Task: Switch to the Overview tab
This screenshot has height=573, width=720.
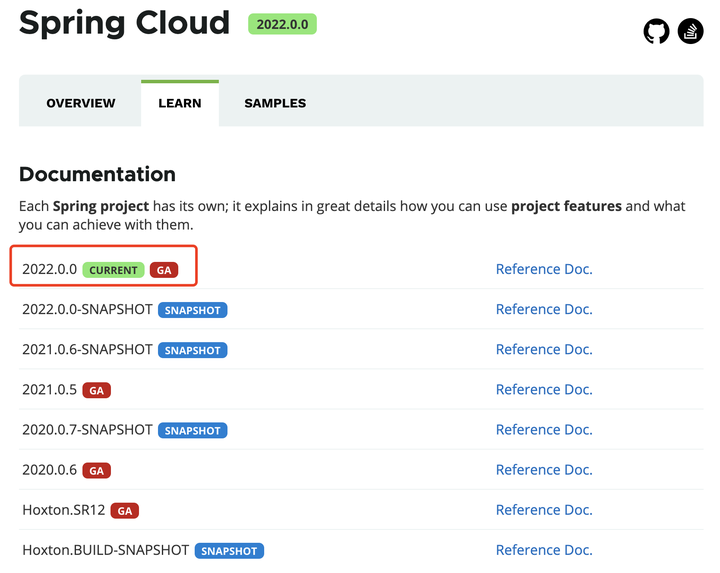Action: (x=81, y=103)
